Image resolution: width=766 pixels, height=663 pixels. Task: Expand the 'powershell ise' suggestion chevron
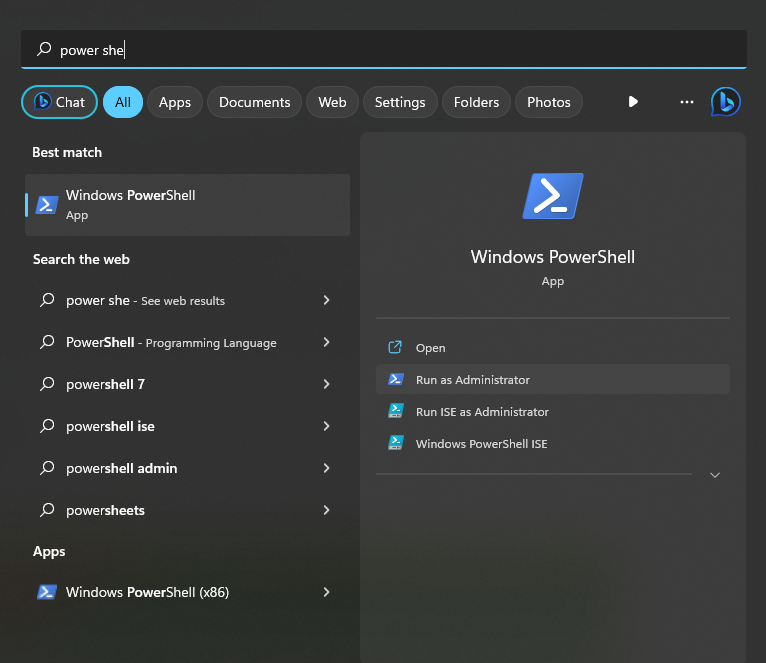(x=326, y=426)
